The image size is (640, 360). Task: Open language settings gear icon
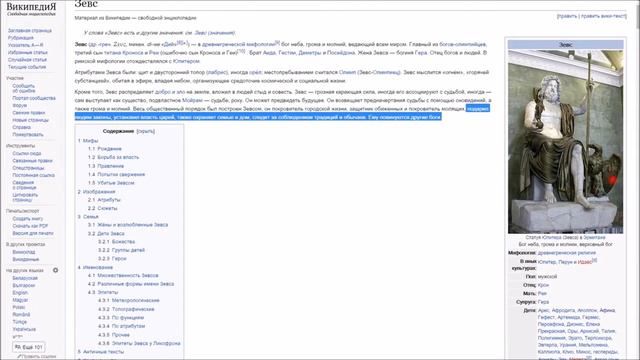click(x=56, y=270)
